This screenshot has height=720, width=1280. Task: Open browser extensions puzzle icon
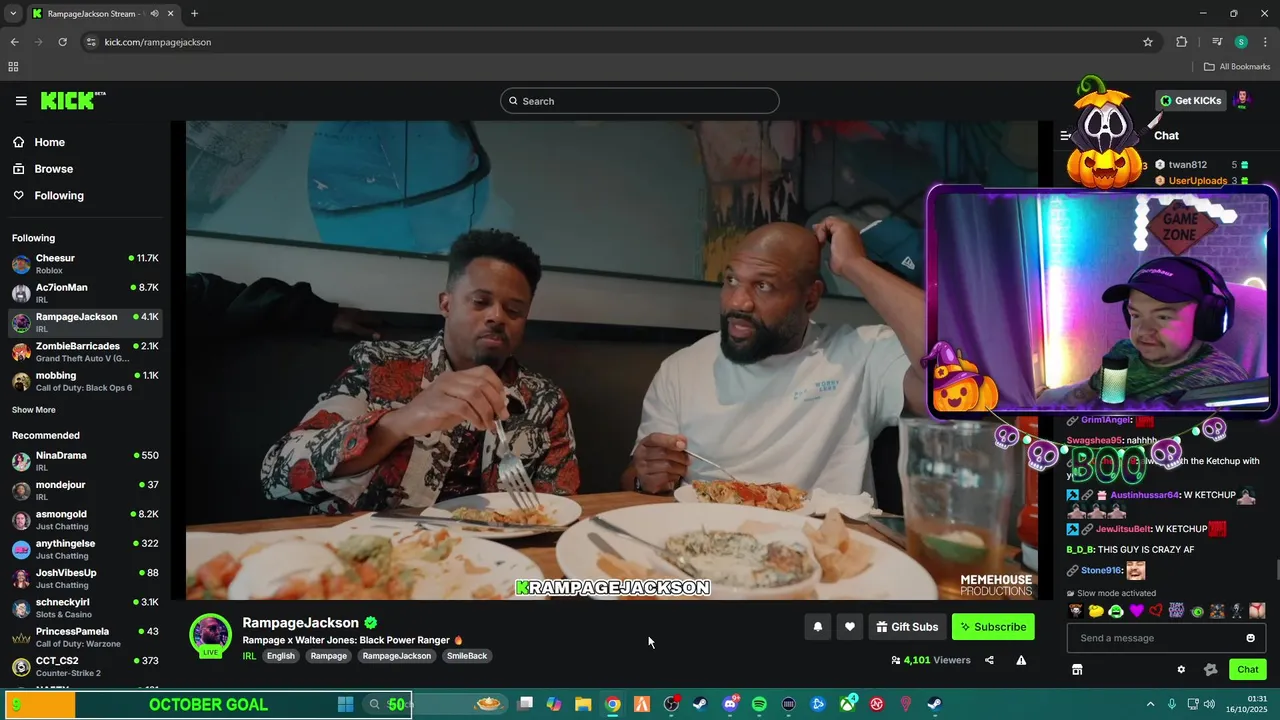1182,42
